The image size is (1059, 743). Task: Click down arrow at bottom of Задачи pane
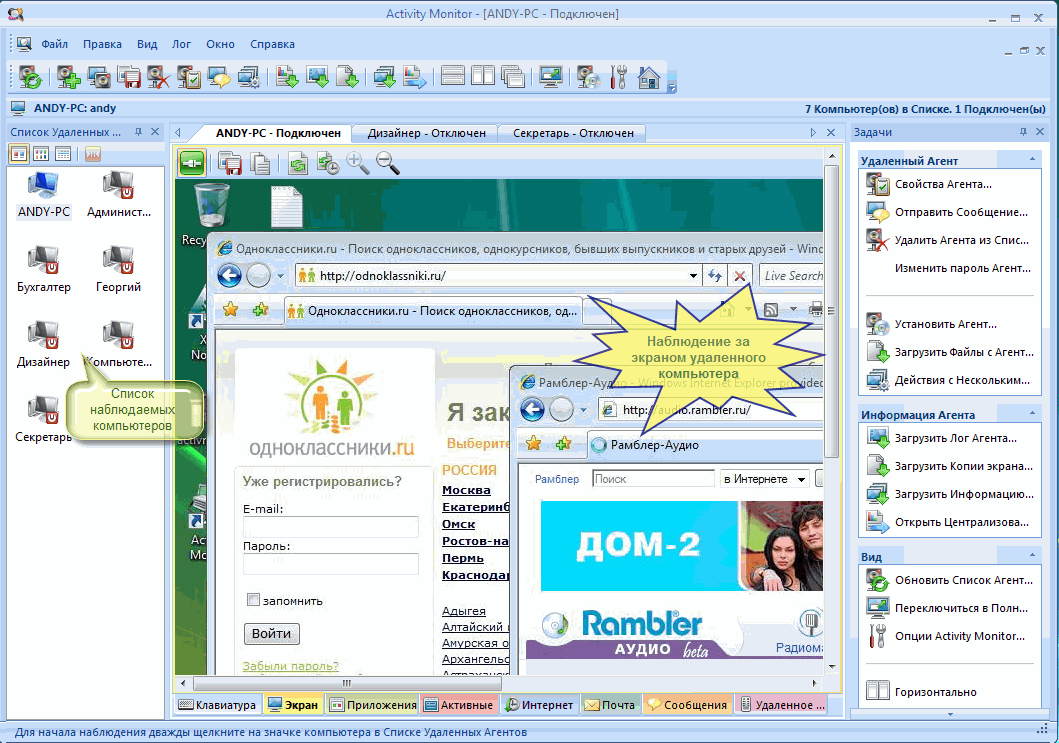[950, 714]
